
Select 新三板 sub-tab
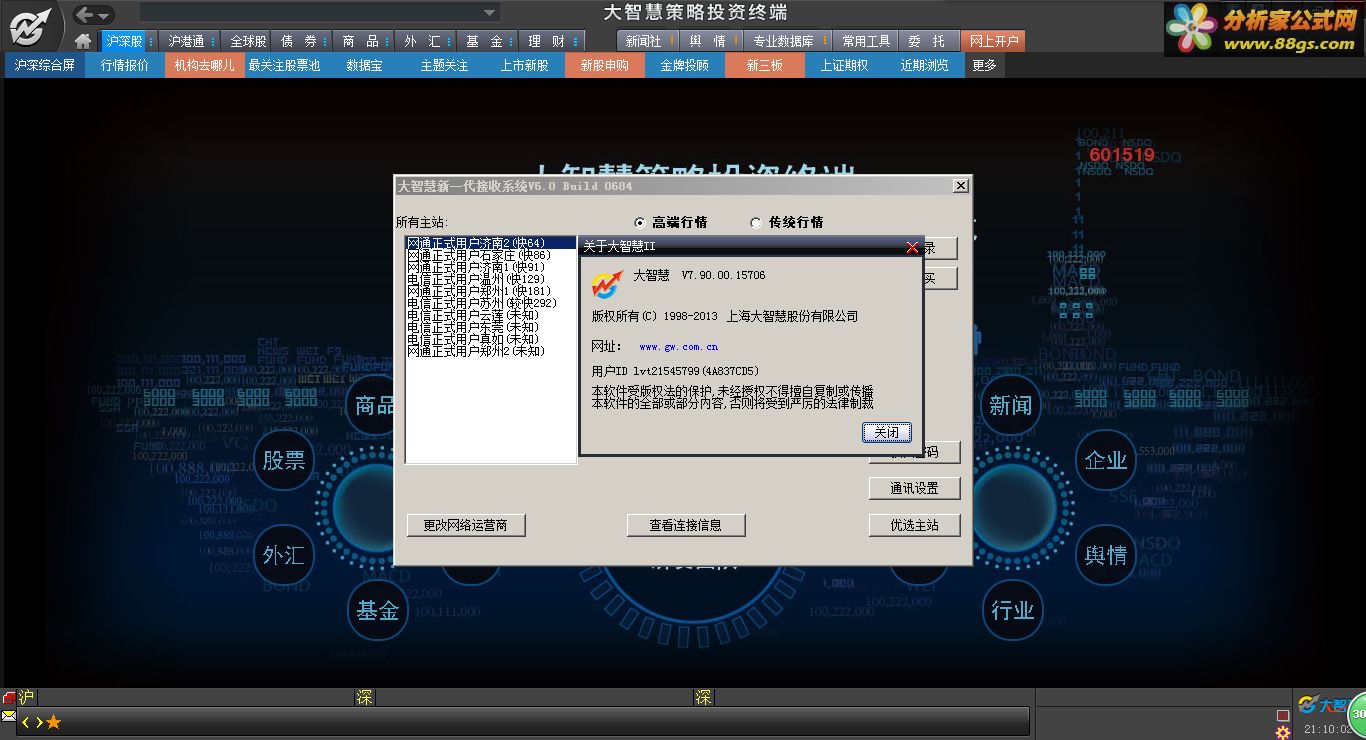click(x=765, y=65)
